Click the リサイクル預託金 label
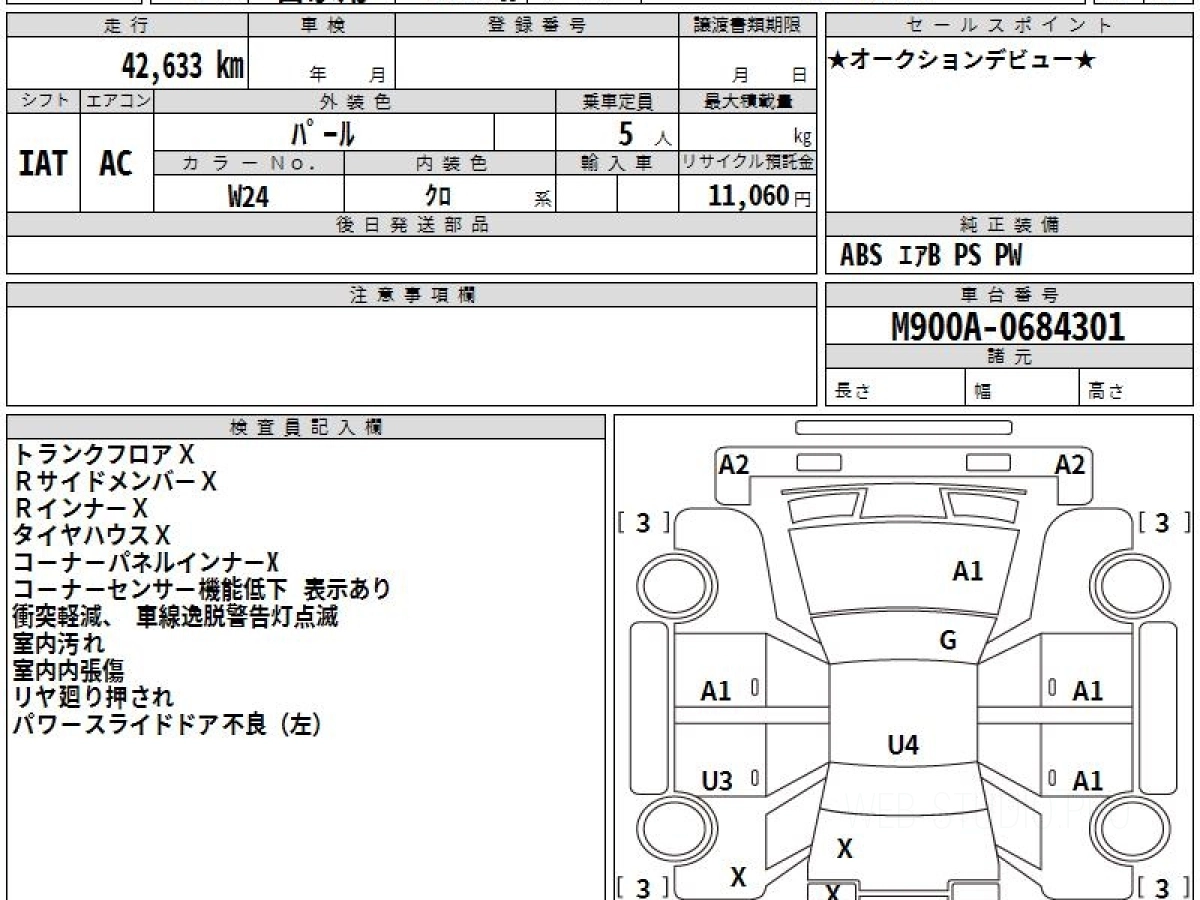Image resolution: width=1200 pixels, height=900 pixels. click(x=747, y=163)
